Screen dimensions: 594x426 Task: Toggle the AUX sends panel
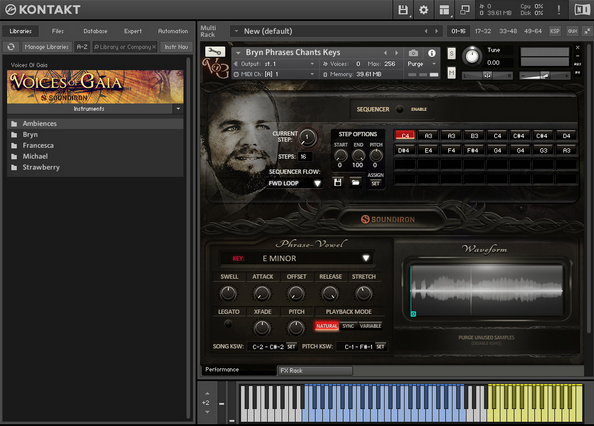point(572,31)
